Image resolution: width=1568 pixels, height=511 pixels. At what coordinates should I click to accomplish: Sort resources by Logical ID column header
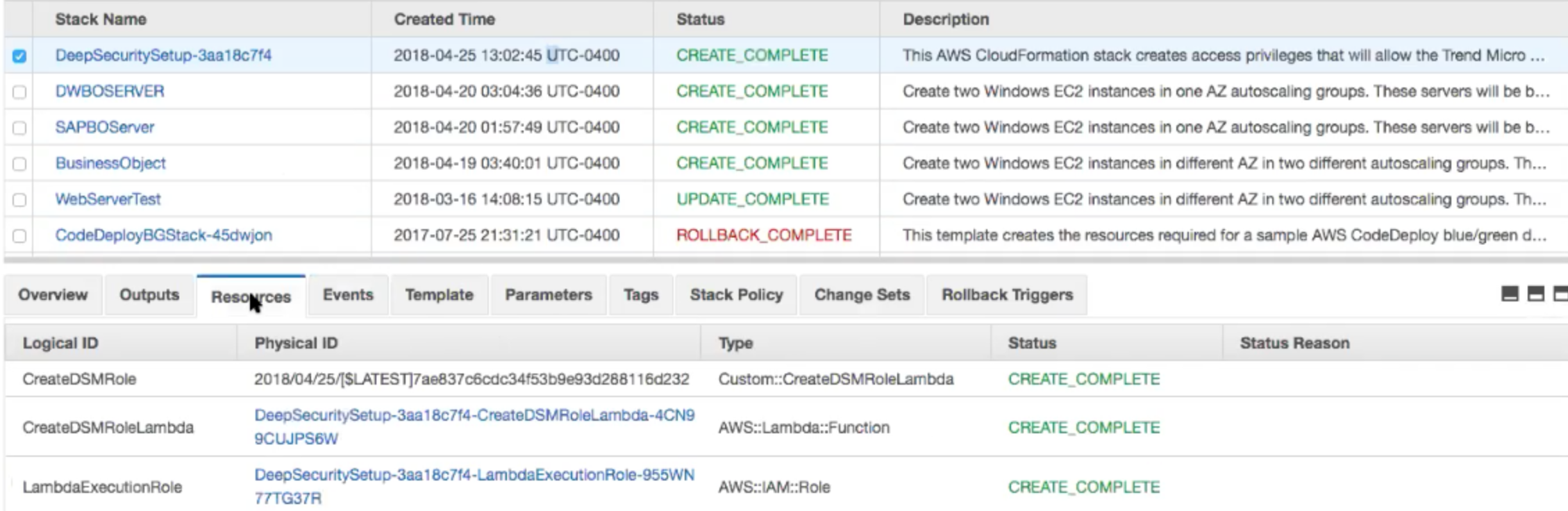60,343
